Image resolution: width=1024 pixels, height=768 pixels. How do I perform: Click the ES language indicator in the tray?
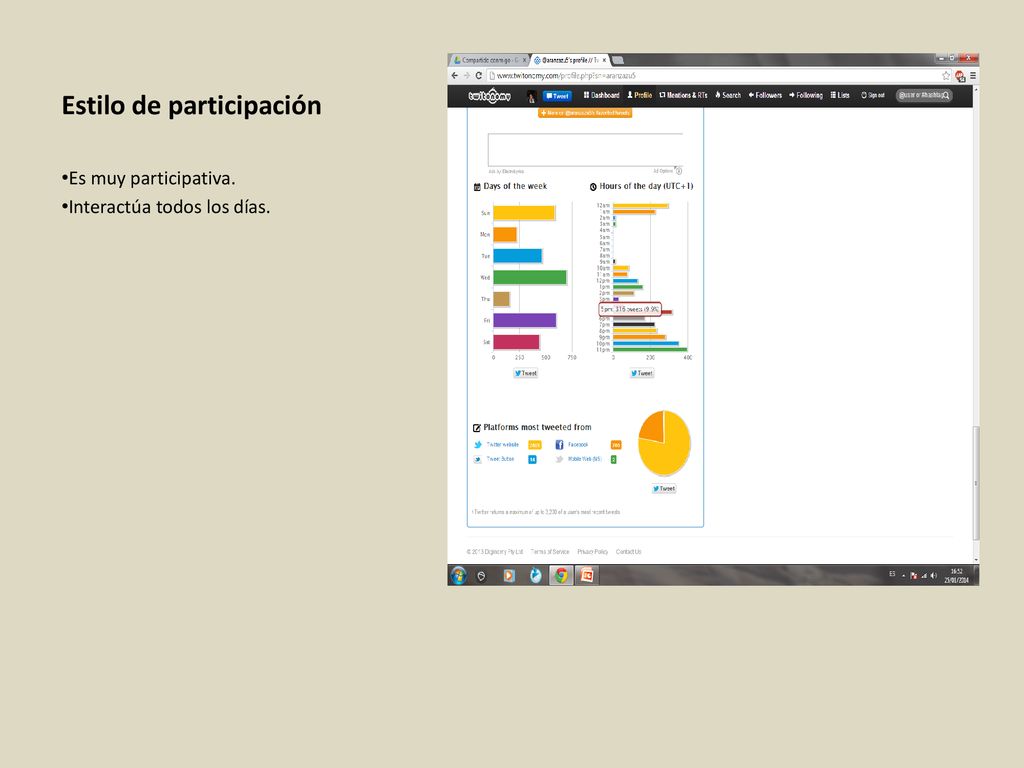(x=892, y=574)
